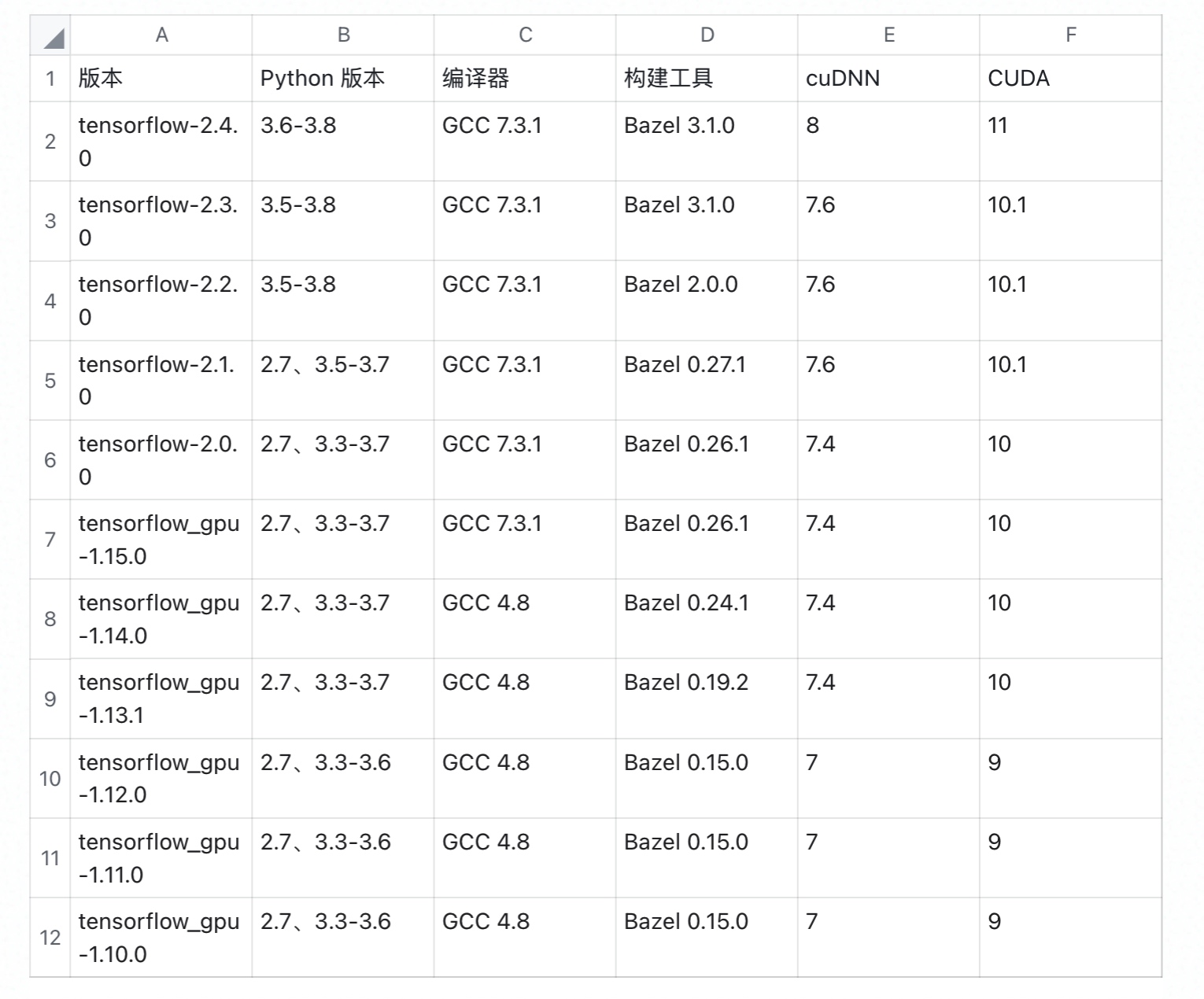Select column F header
Screen dimensions: 1204x999
coord(1070,35)
